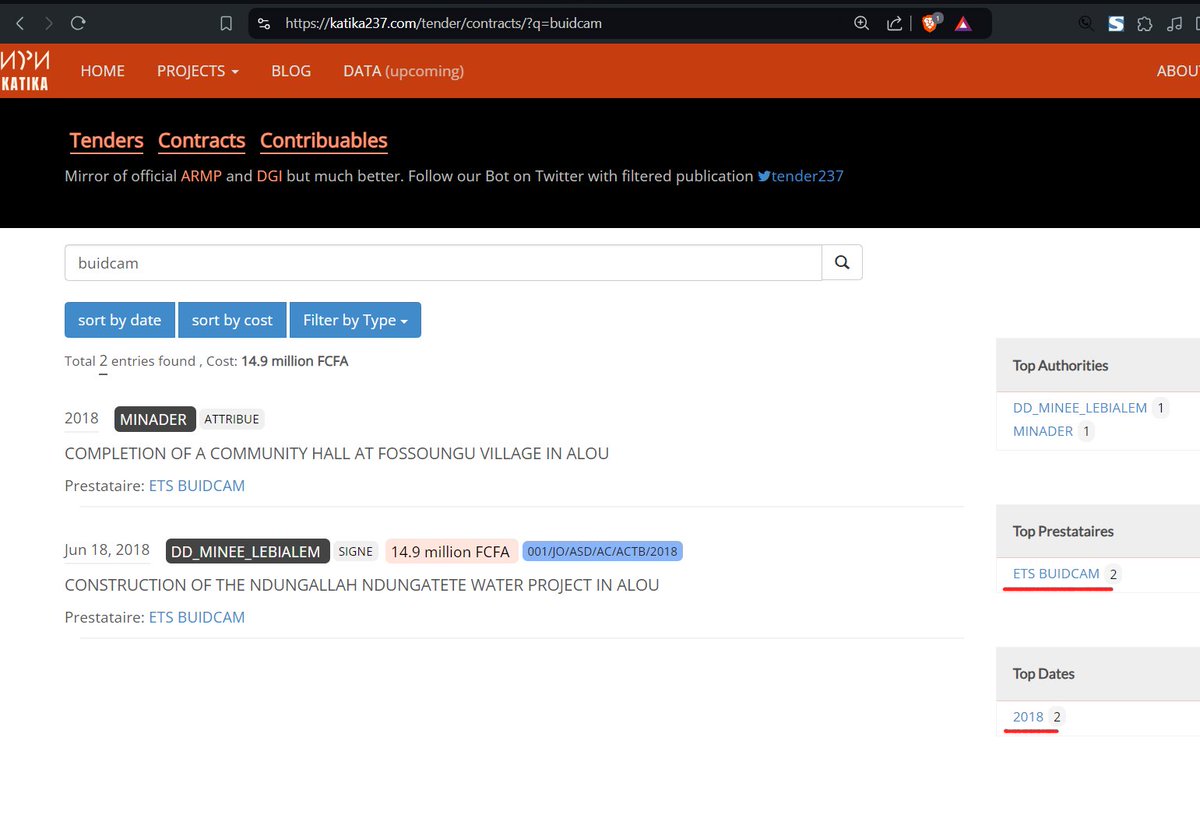
Task: Submit search with magnifier button
Action: pyautogui.click(x=842, y=262)
